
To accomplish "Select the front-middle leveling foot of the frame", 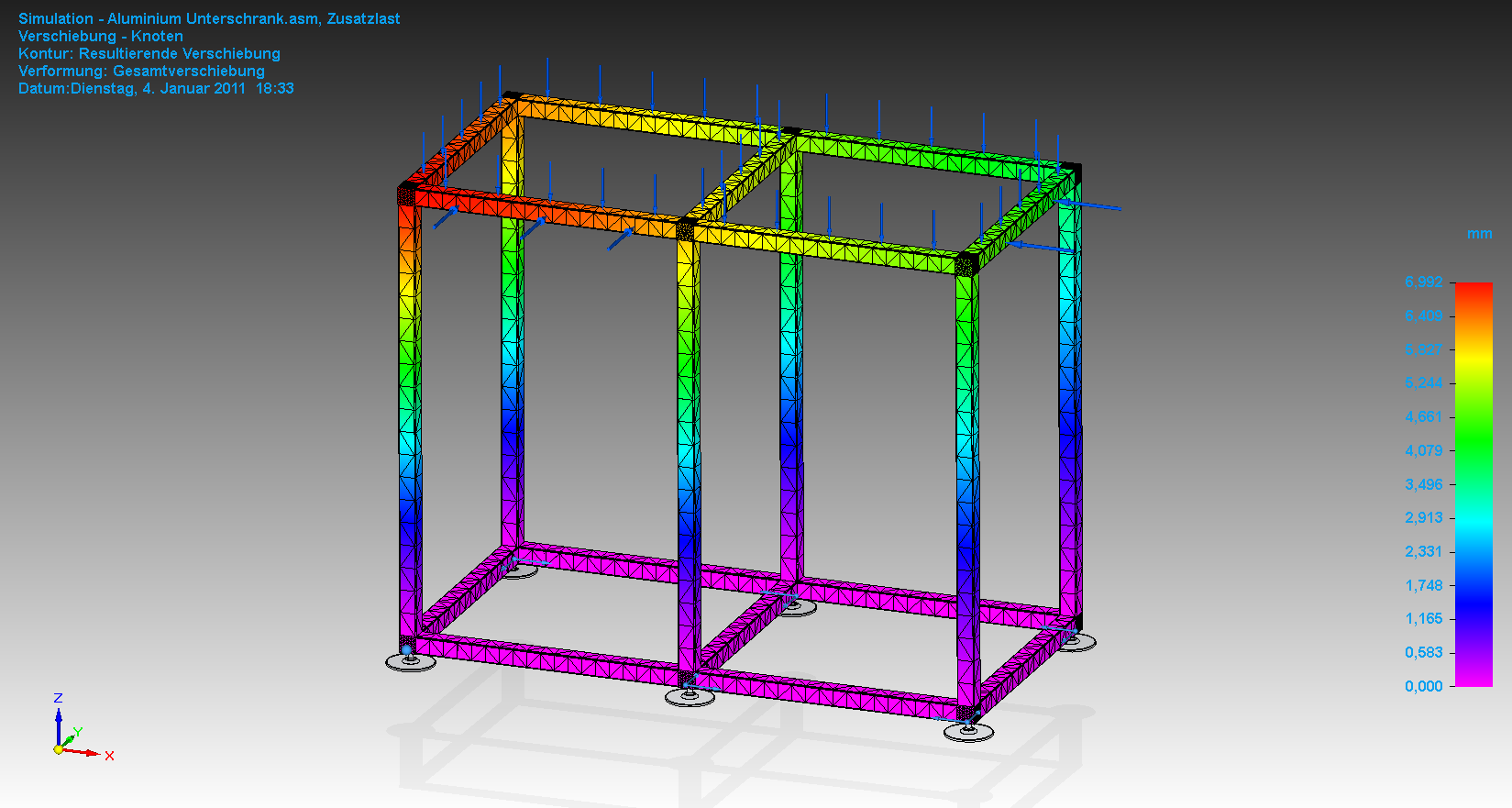I will [690, 697].
